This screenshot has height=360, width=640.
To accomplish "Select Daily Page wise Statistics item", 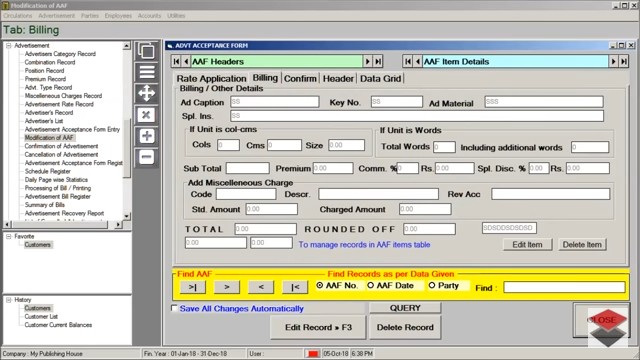I will 56,180.
